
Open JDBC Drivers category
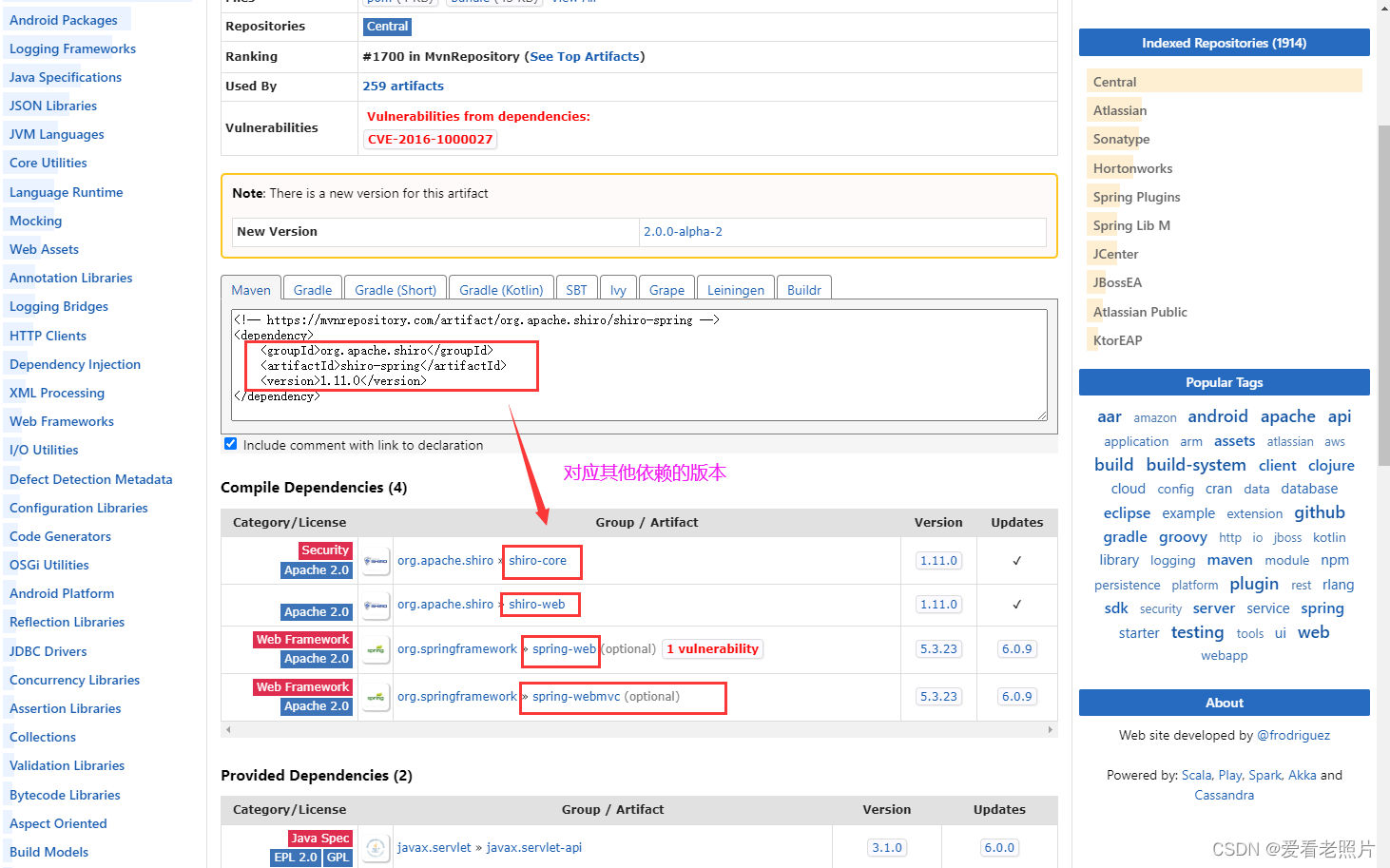pos(48,651)
